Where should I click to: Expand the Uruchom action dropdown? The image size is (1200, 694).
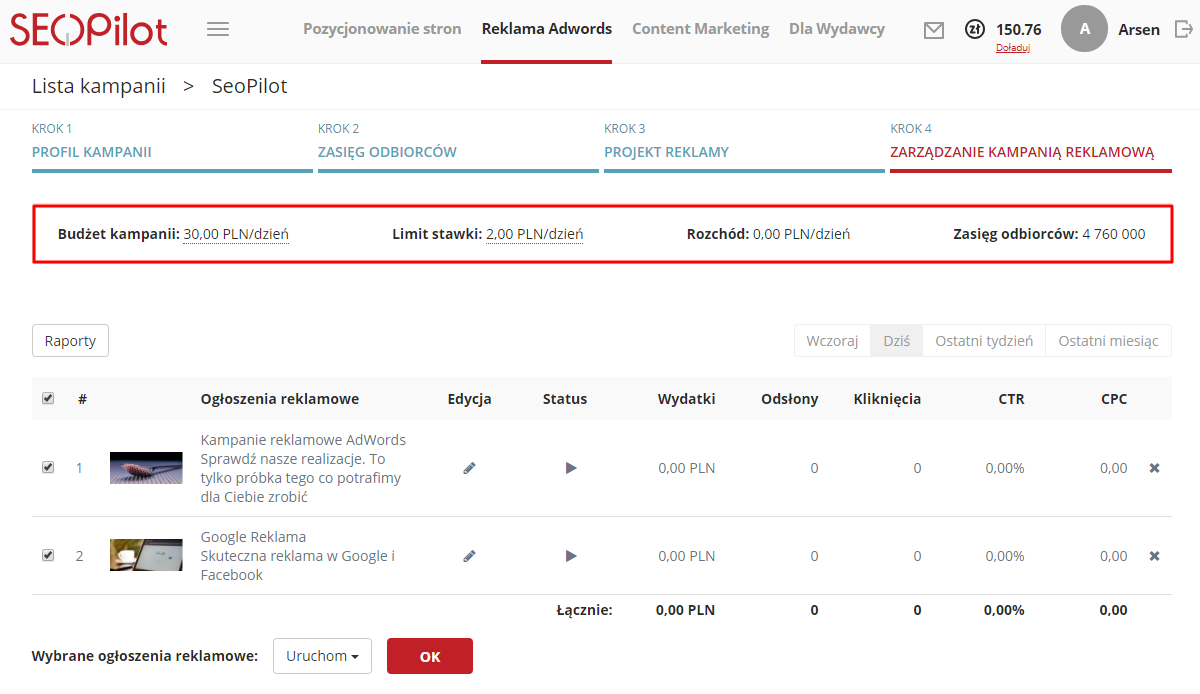322,656
